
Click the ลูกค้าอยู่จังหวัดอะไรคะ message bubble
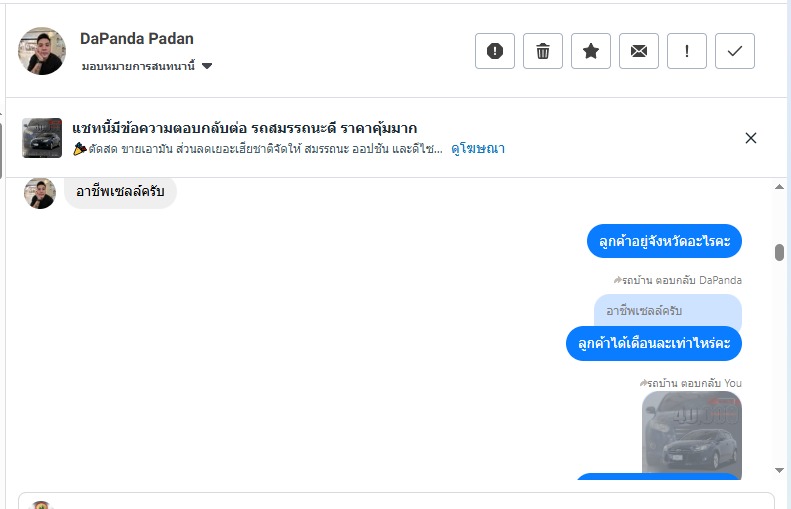[664, 241]
